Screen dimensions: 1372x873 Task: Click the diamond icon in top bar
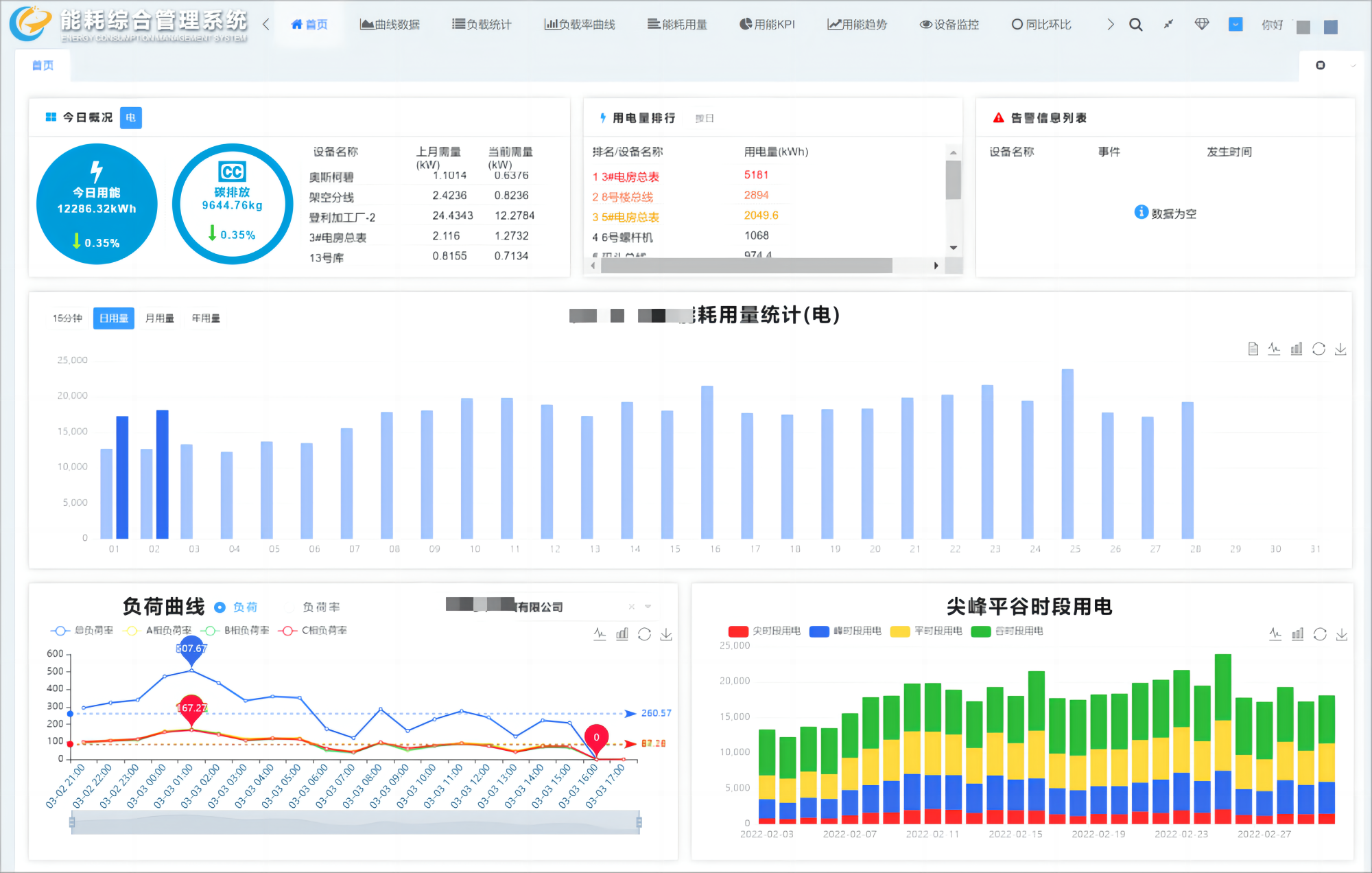pos(1201,25)
